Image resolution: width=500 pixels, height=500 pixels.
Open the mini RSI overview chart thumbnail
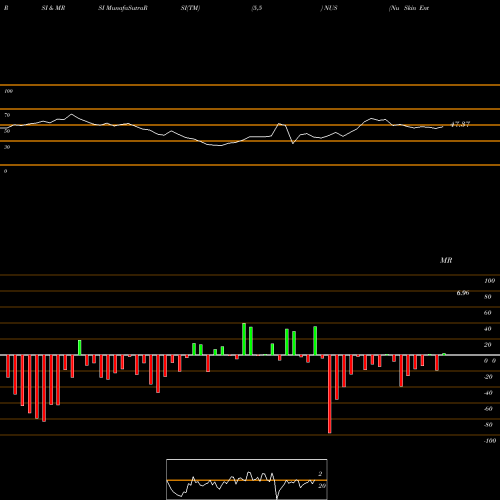(x=247, y=479)
